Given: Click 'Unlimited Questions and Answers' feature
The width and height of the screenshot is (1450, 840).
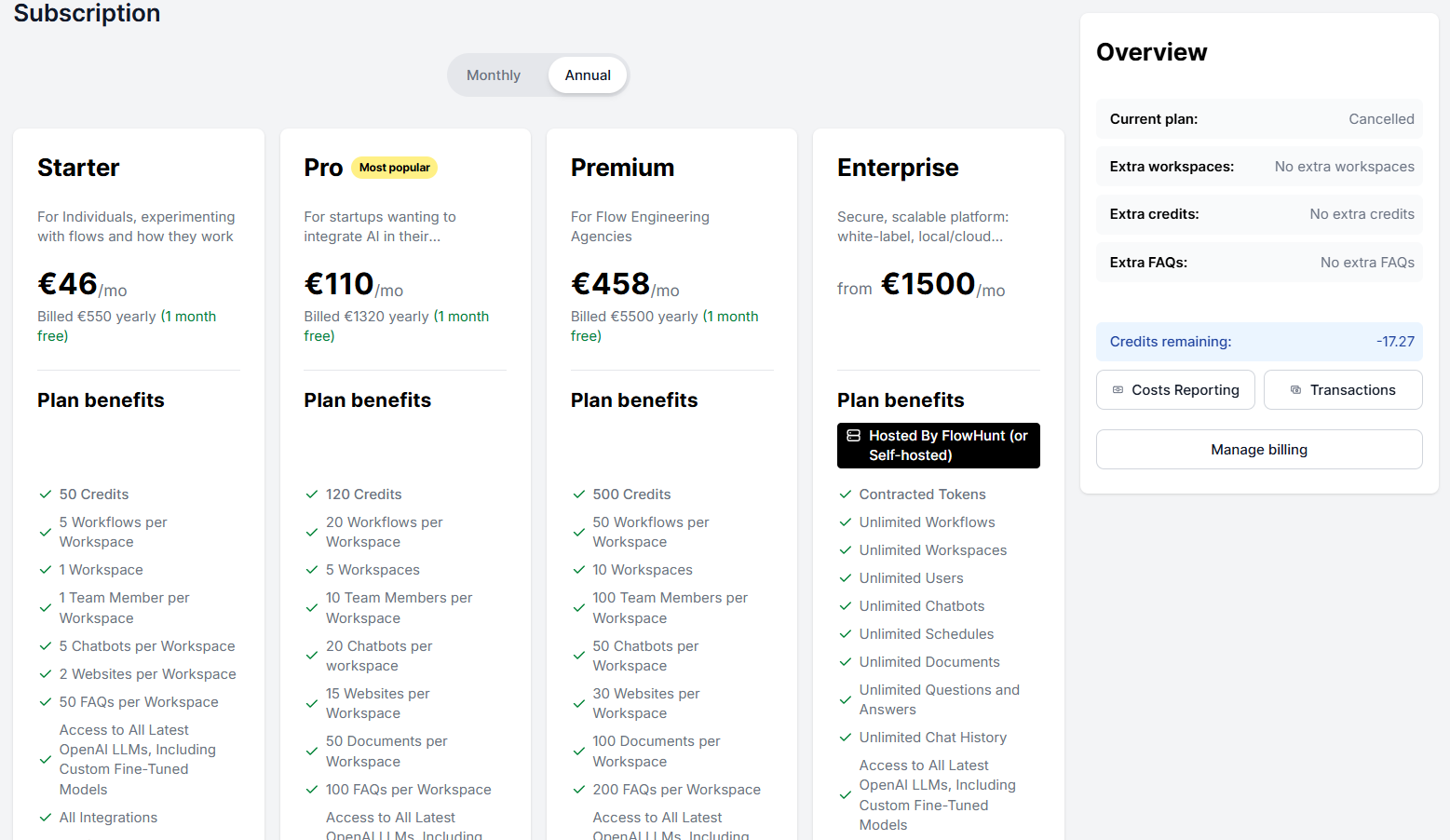Looking at the screenshot, I should (939, 700).
